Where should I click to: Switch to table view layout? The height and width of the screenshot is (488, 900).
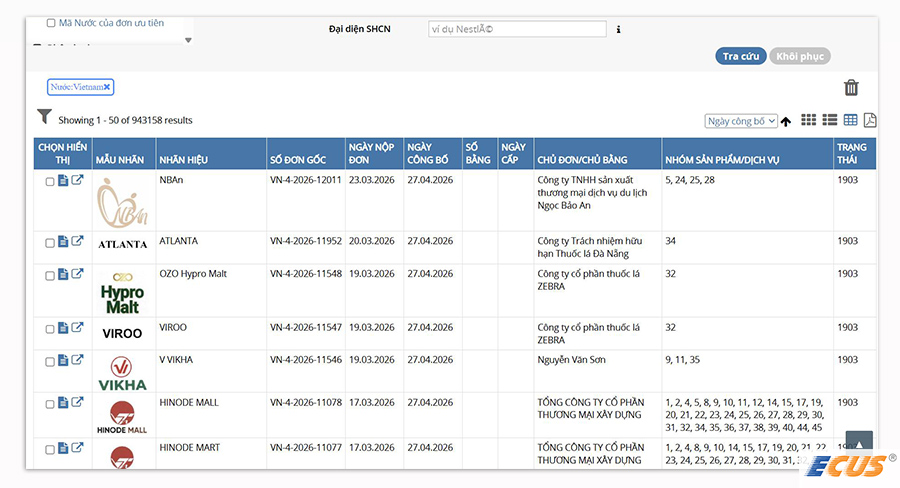pos(851,120)
